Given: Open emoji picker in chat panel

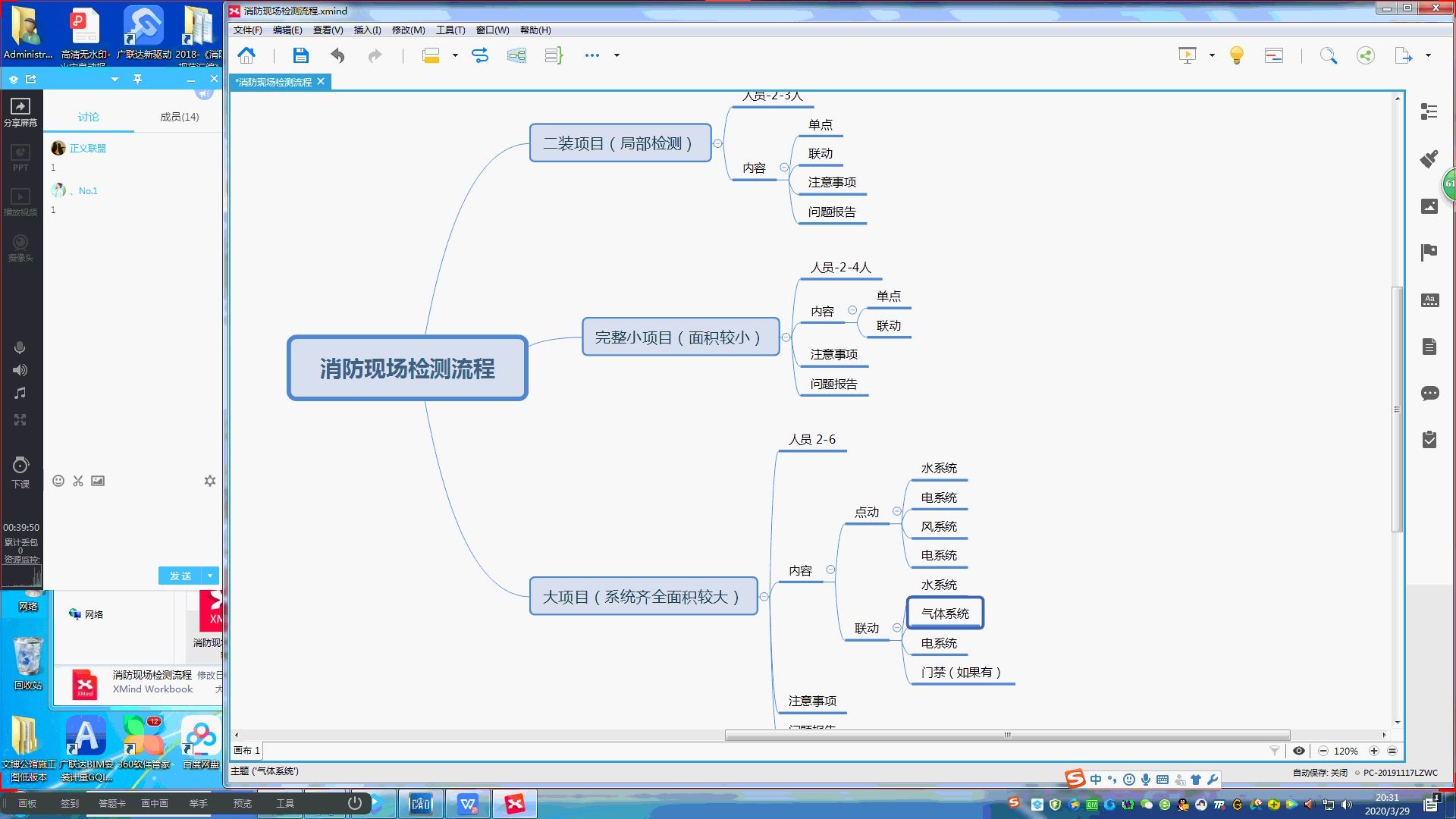Looking at the screenshot, I should pyautogui.click(x=58, y=481).
